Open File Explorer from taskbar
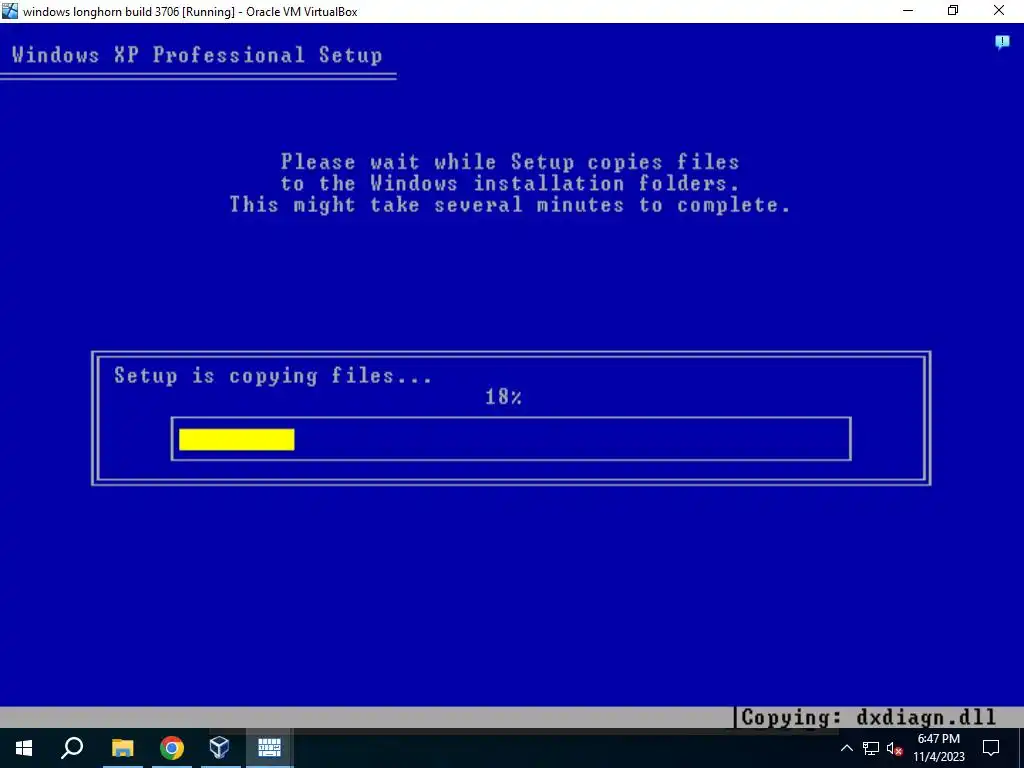1024x768 pixels. click(x=122, y=748)
